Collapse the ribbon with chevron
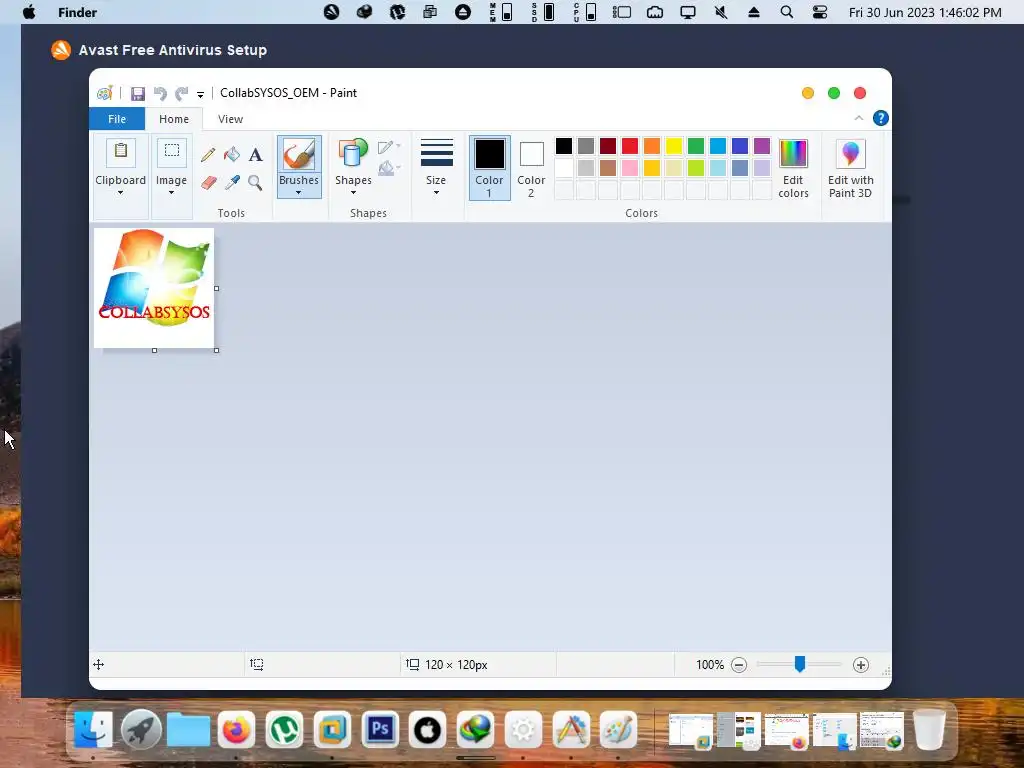Screen dimensions: 1024x768 (859, 118)
